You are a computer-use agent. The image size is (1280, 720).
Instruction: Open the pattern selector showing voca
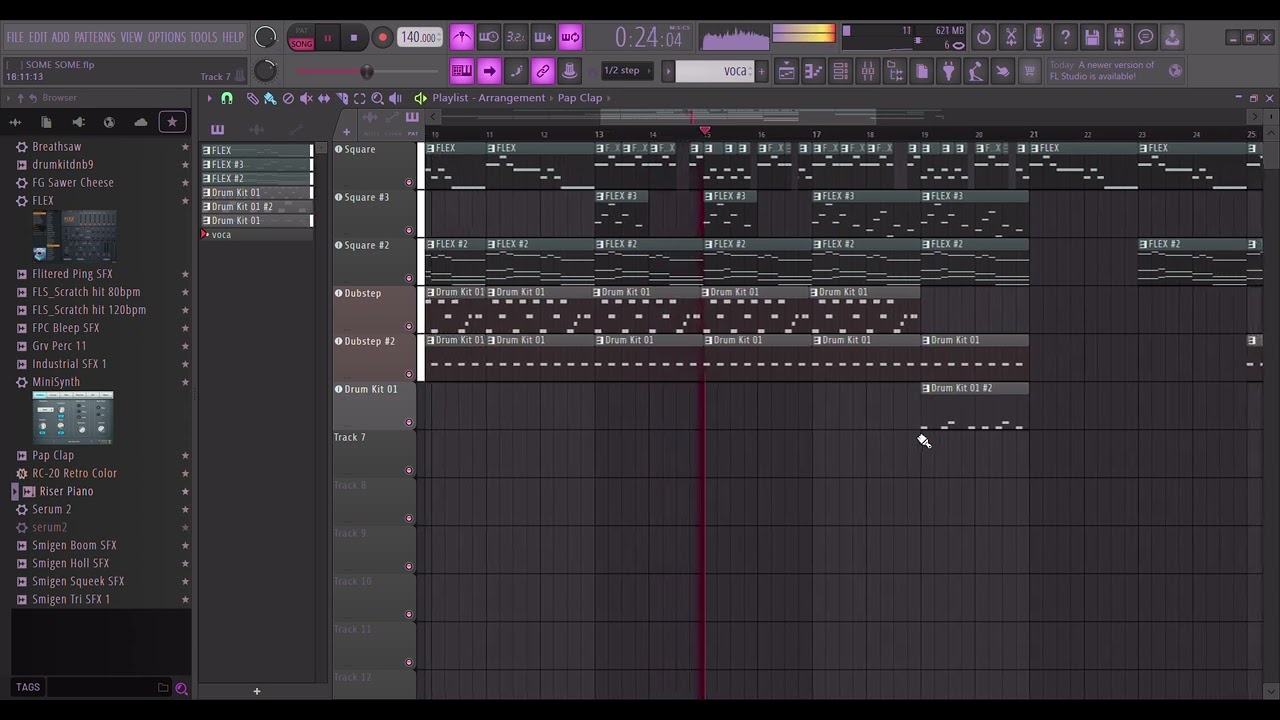coord(714,71)
